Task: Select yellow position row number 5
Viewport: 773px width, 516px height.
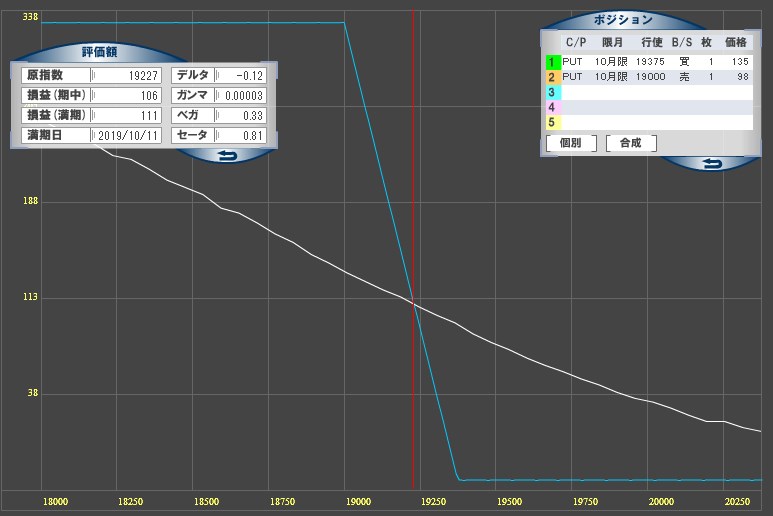Action: tap(553, 122)
